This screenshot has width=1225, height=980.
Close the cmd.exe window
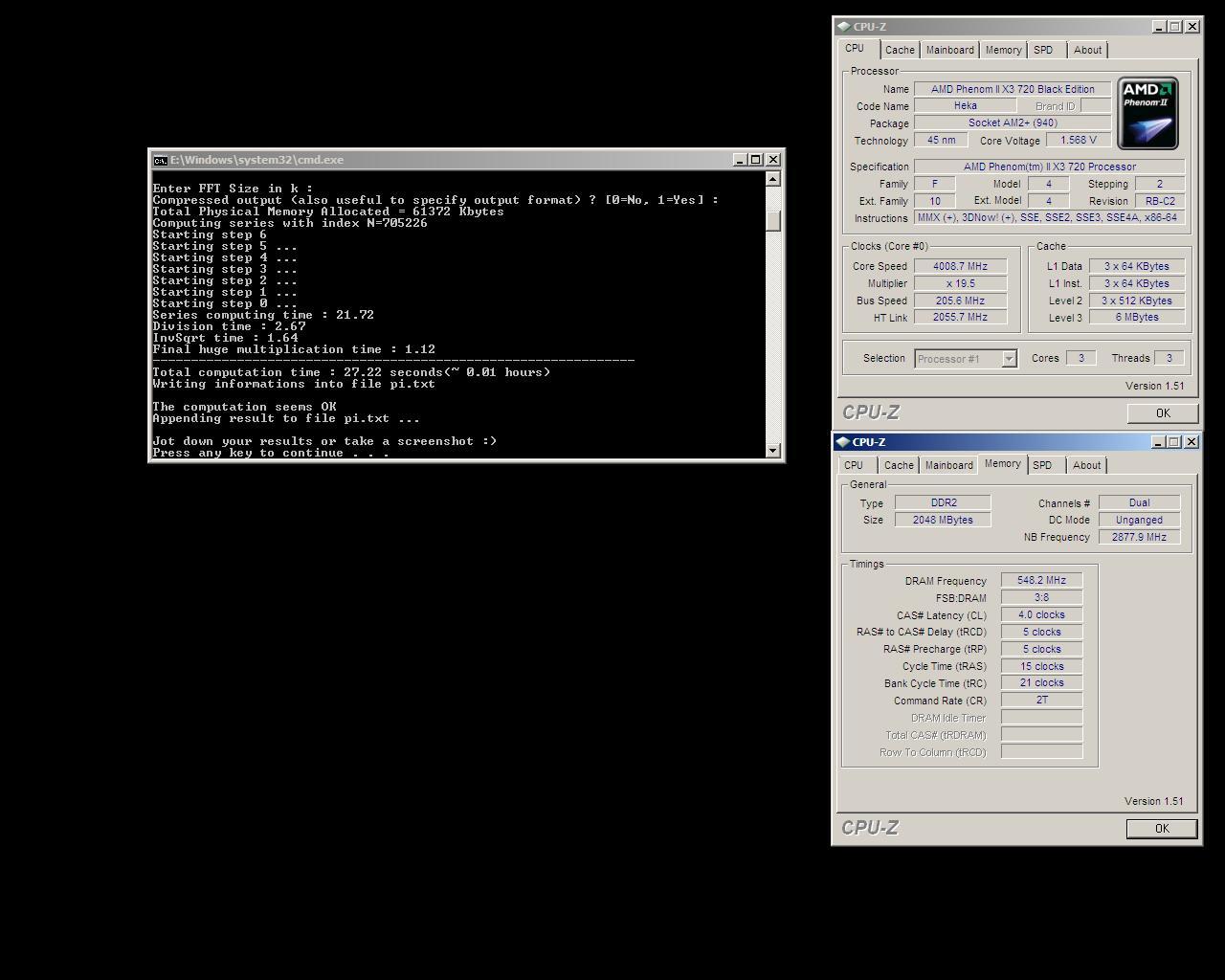pyautogui.click(x=773, y=160)
